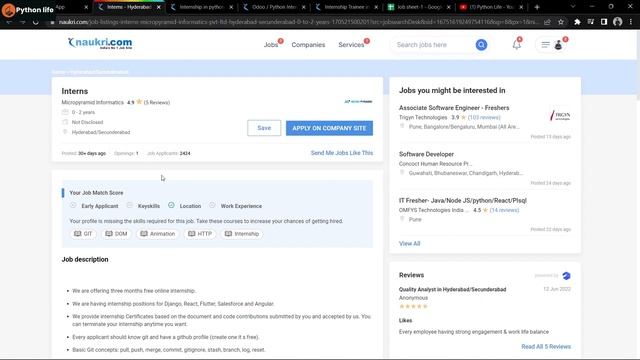The height and width of the screenshot is (360, 640).
Task: Click Read All 5 Reviews link
Action: point(546,347)
